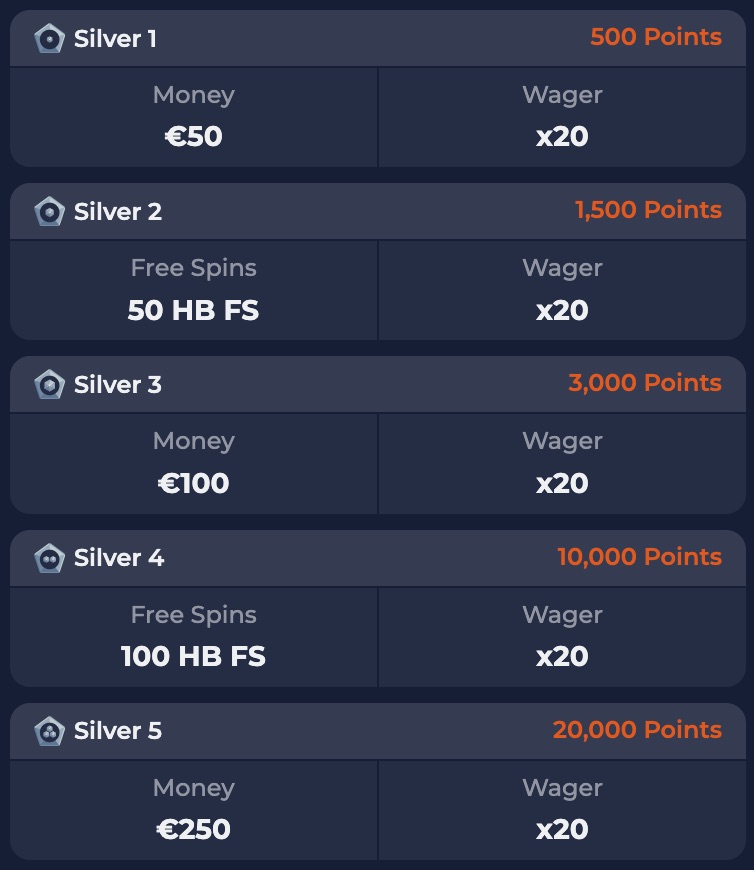Click the Silver 4 badge icon

[49, 558]
